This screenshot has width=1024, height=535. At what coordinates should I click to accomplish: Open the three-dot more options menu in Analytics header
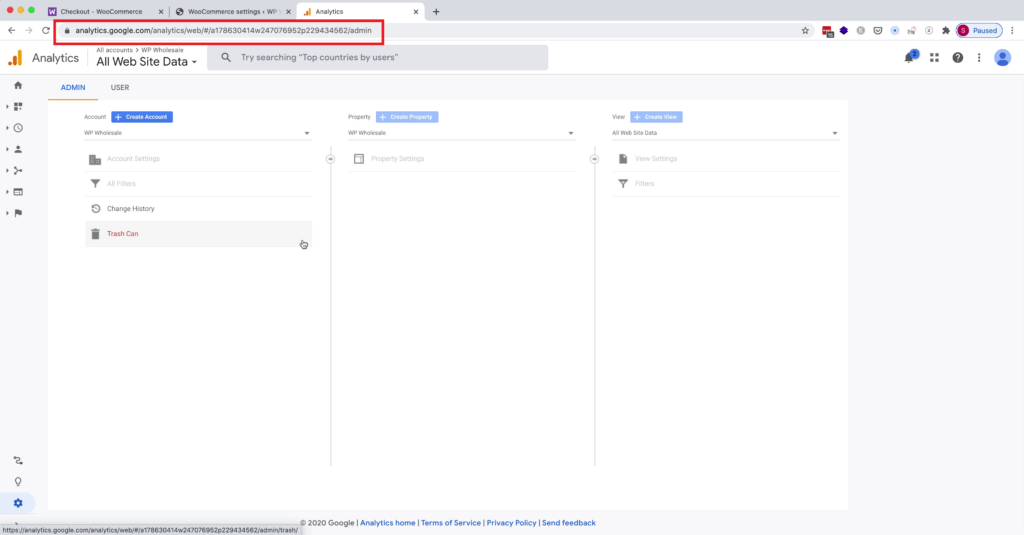pos(979,57)
